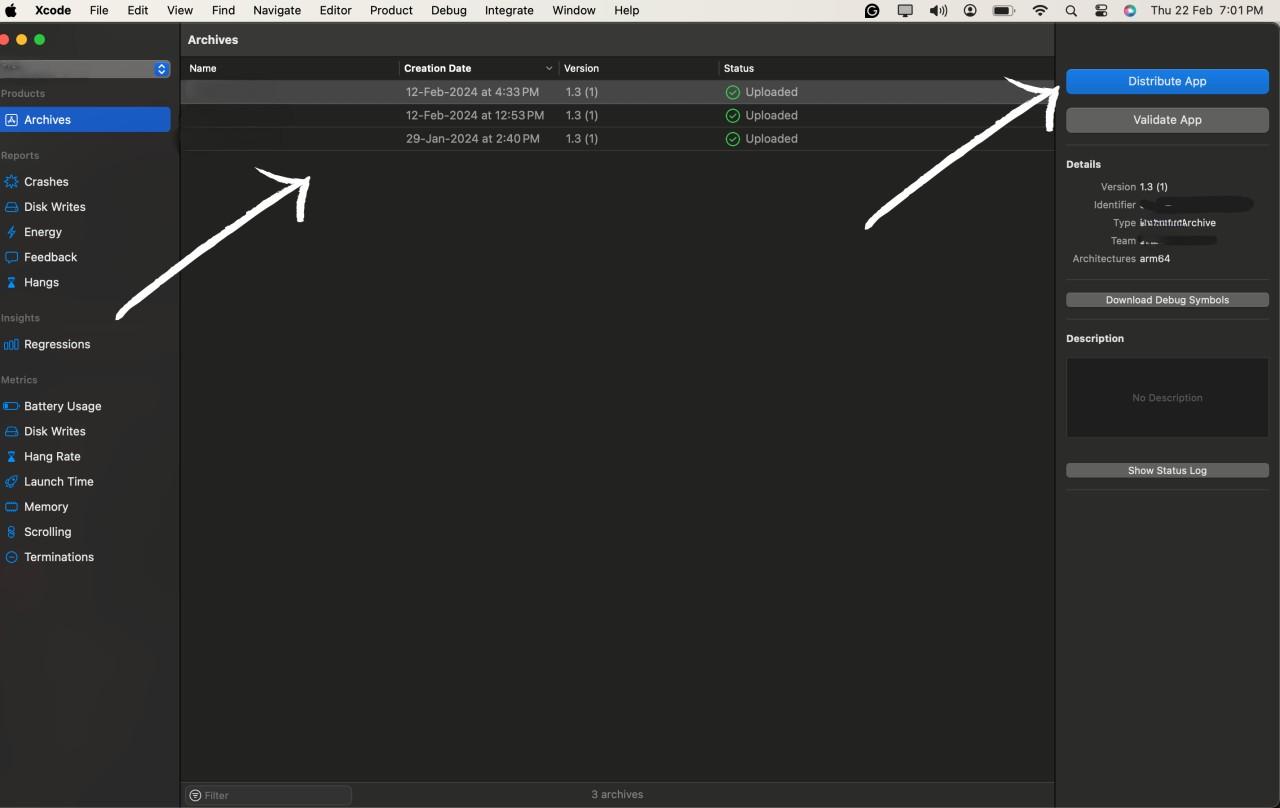
Task: Open the display mirroring menu bar icon
Action: click(x=905, y=10)
